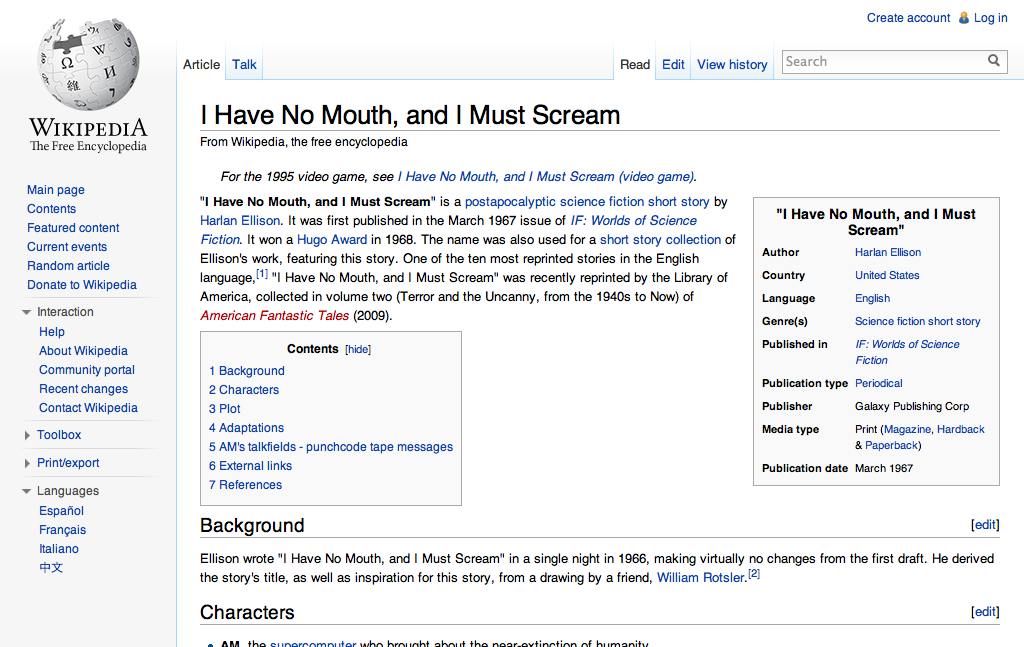1024x647 pixels.
Task: Click footnote reference [2]
Action: [754, 573]
